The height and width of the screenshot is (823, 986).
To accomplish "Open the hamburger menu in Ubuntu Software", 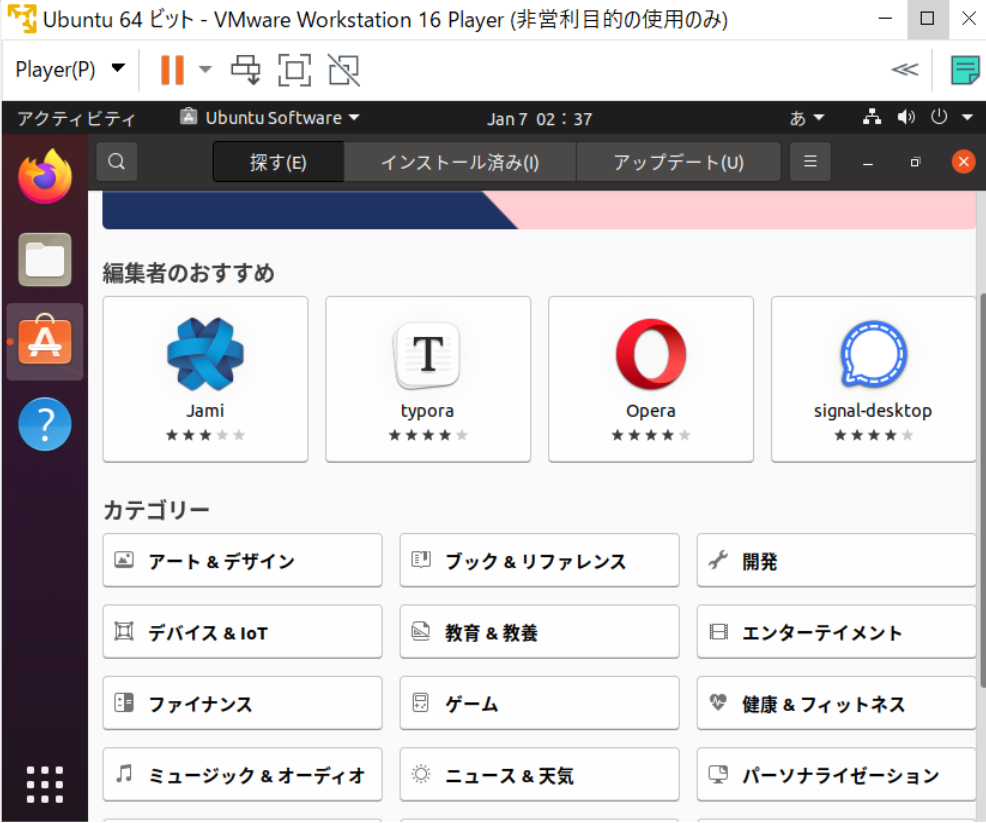I will [x=810, y=162].
